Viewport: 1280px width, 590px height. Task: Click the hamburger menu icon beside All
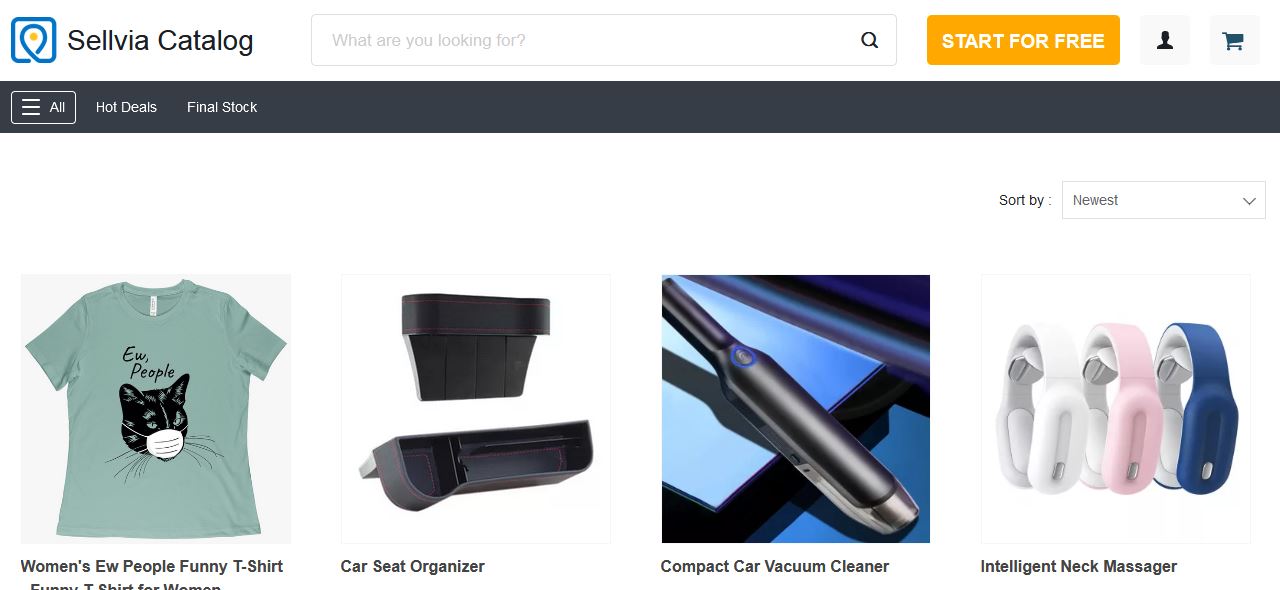click(31, 107)
